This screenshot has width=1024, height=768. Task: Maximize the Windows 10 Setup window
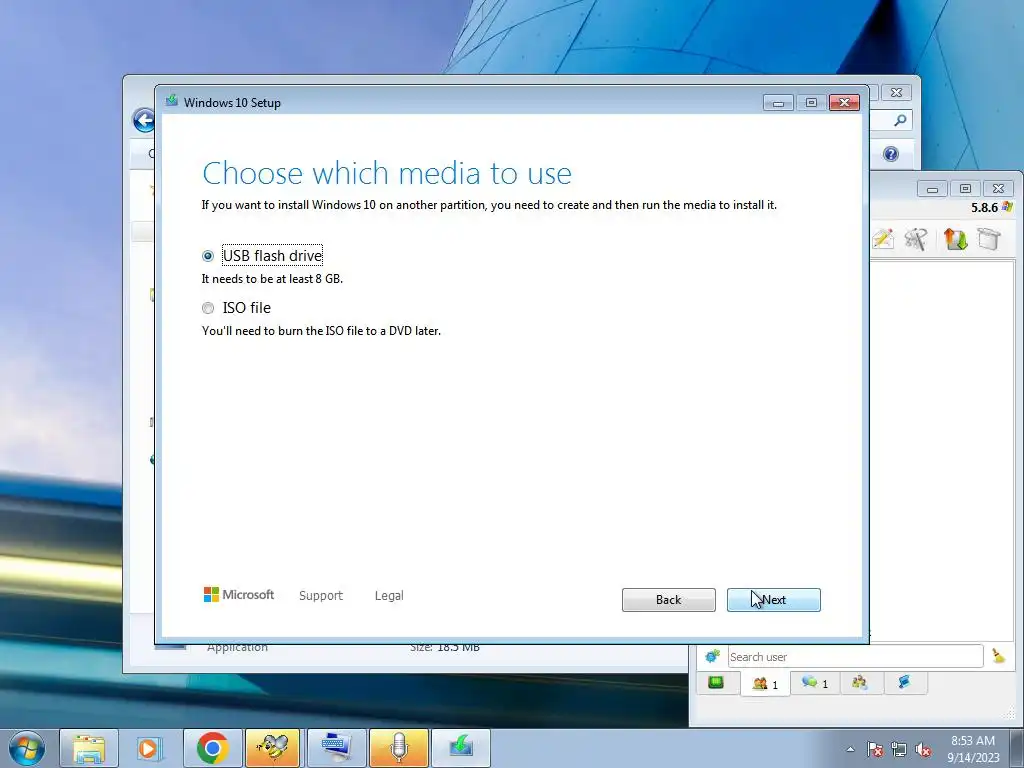point(811,103)
